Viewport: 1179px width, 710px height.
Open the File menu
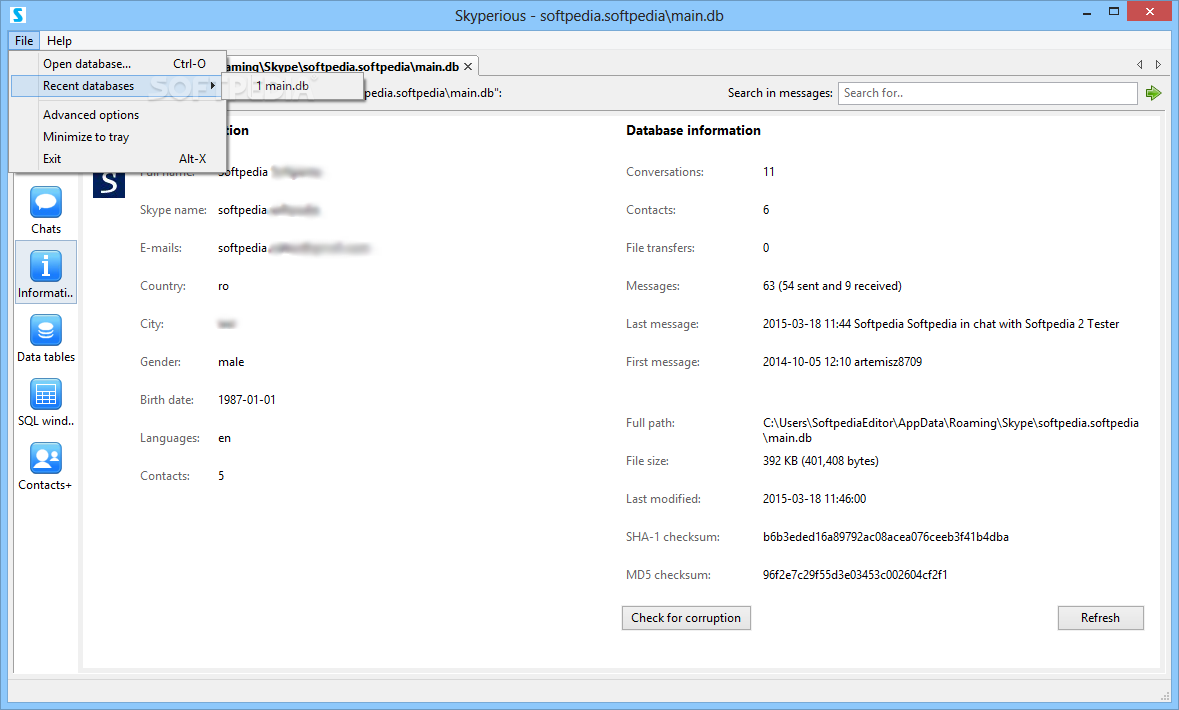coord(24,41)
